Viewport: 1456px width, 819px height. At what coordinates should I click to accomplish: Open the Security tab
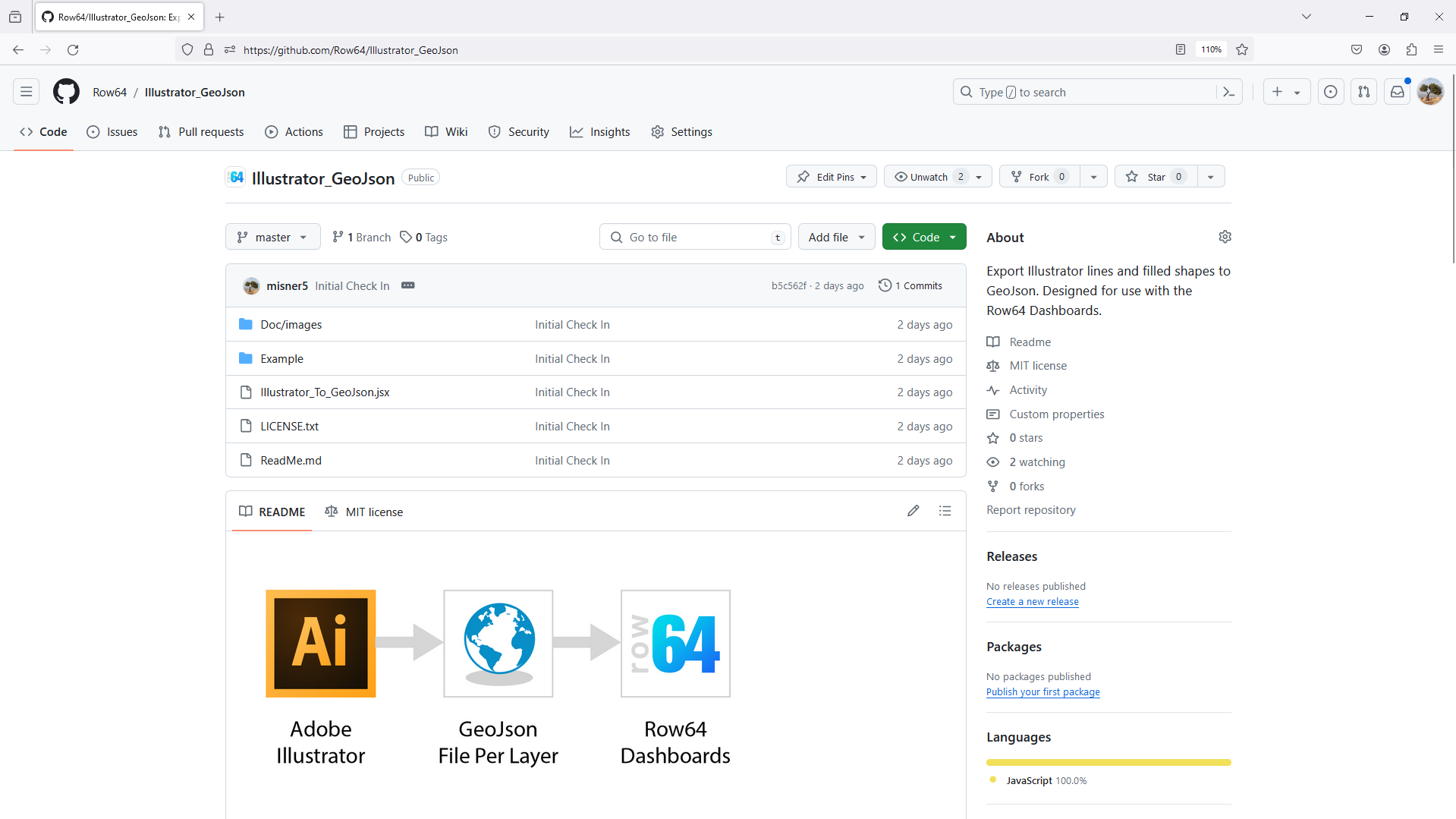(519, 131)
